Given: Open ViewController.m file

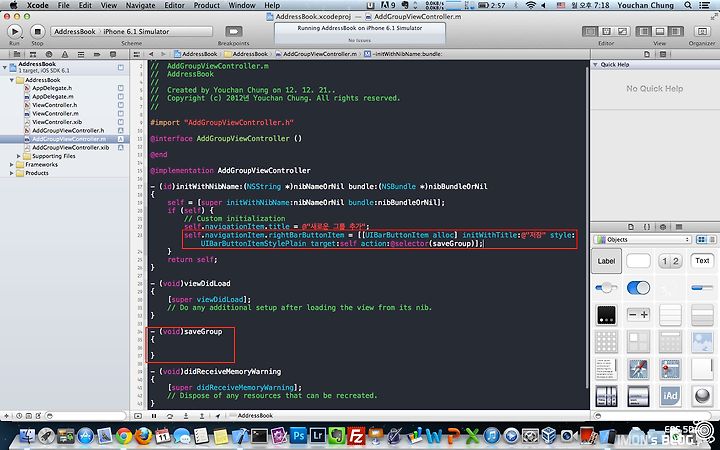Looking at the screenshot, I should tap(55, 113).
